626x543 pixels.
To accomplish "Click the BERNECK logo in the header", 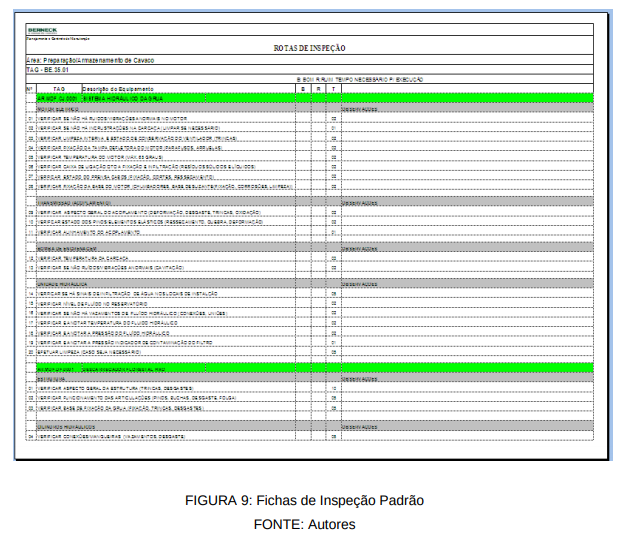I will click(43, 31).
